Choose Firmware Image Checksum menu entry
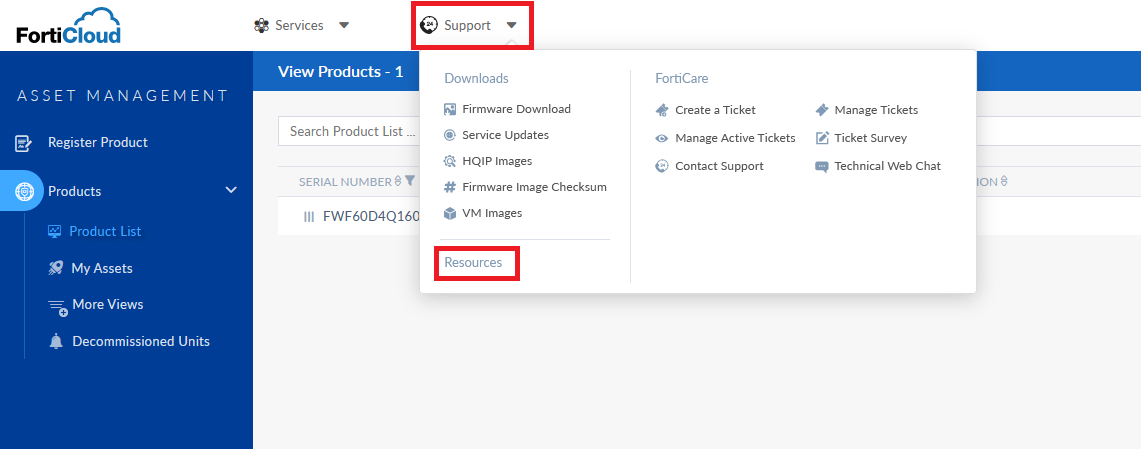The image size is (1141, 449). [x=534, y=187]
